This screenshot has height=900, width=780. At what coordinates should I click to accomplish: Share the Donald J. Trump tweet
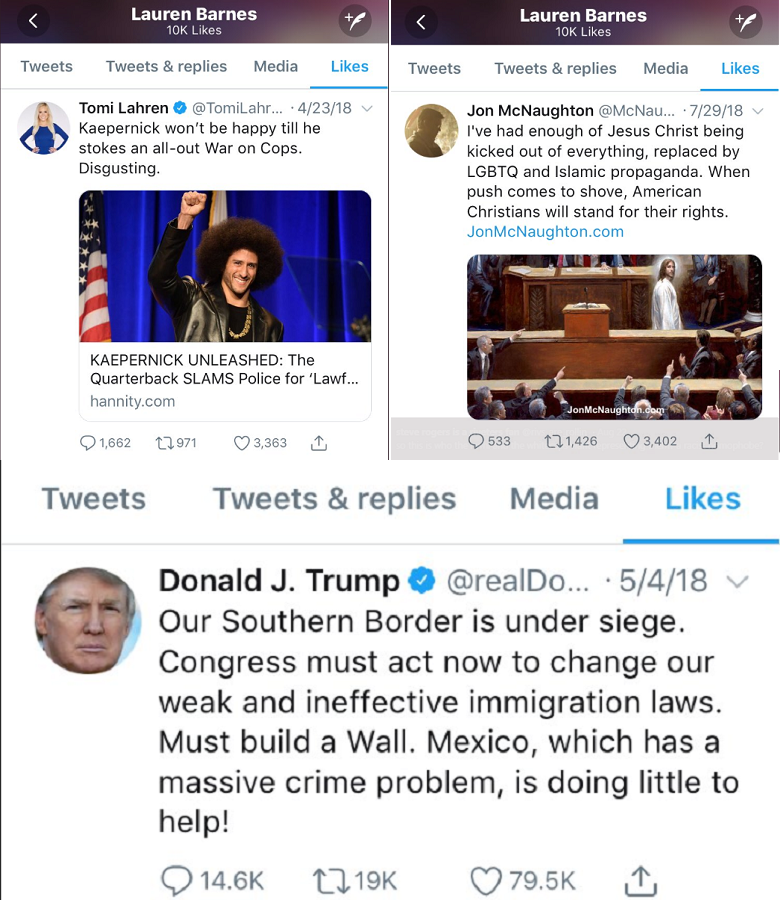pos(640,880)
